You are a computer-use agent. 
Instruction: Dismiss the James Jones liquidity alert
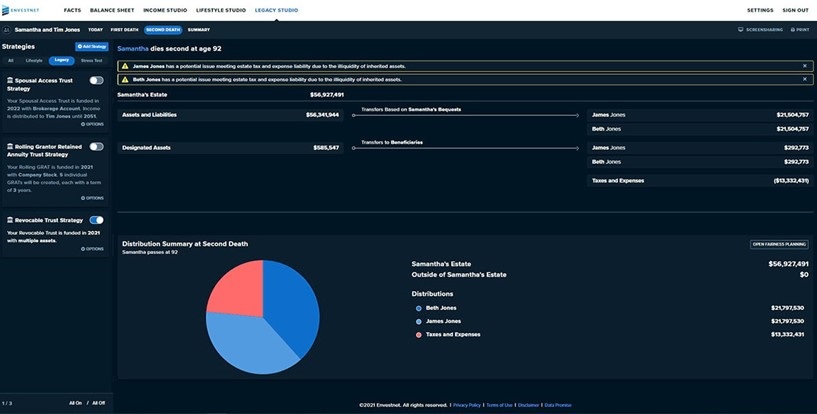[804, 66]
